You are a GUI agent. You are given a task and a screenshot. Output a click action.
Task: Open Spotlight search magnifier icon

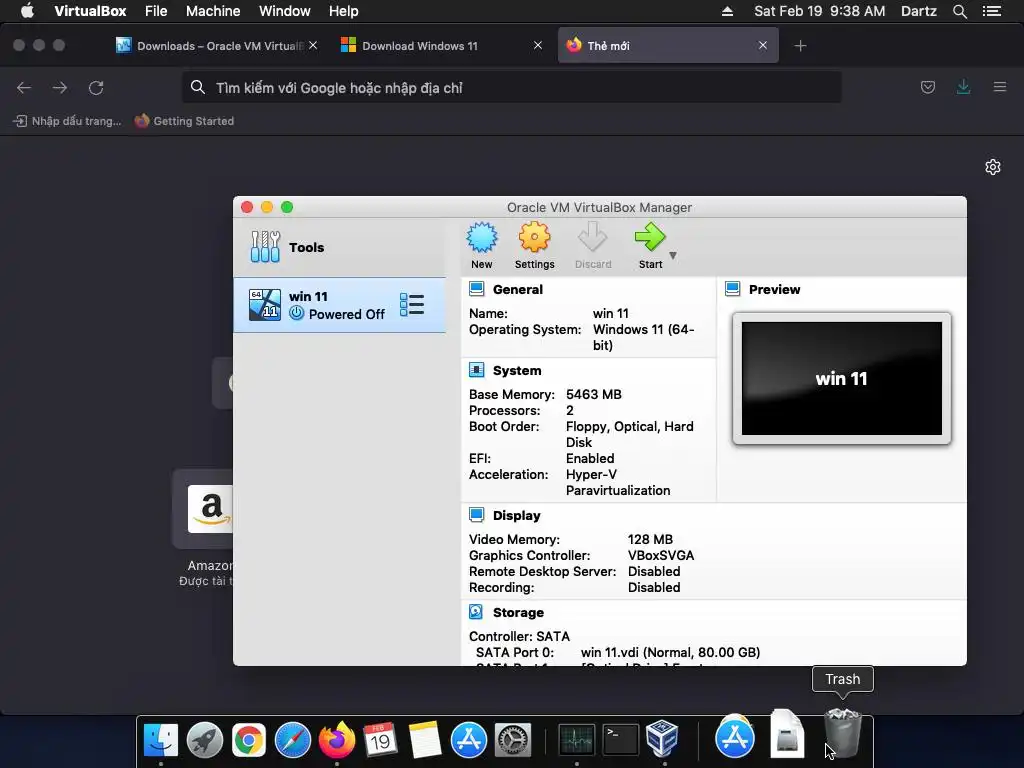tap(959, 11)
